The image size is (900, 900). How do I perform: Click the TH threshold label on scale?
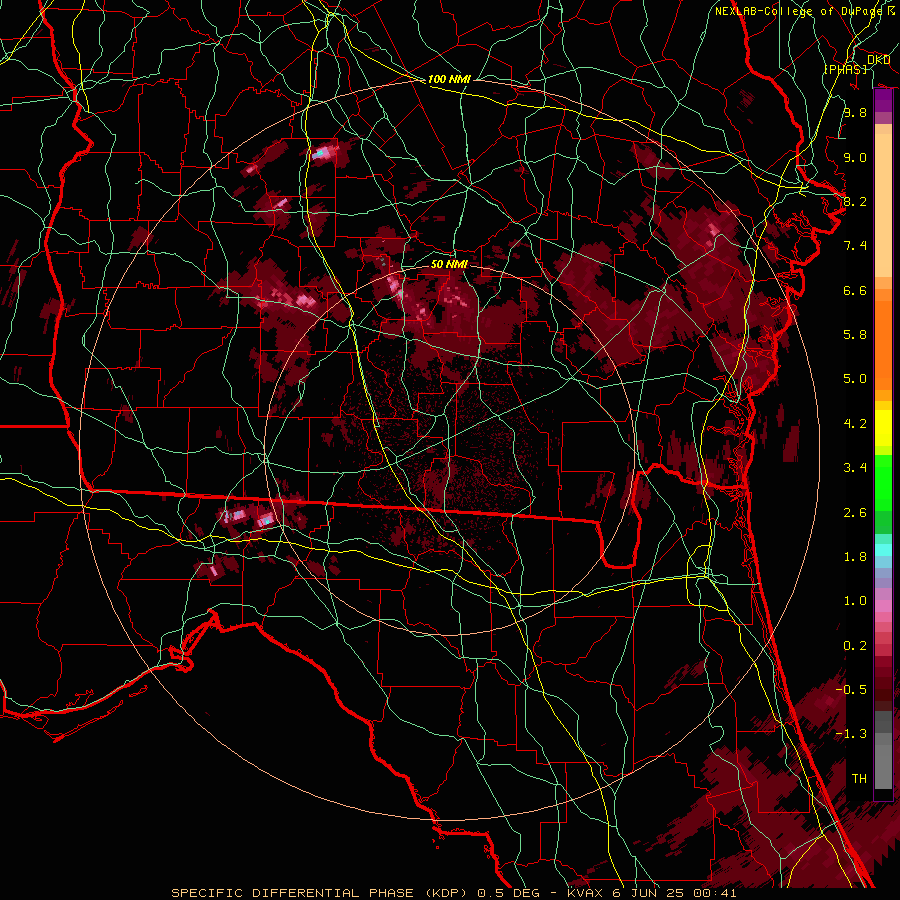click(859, 779)
